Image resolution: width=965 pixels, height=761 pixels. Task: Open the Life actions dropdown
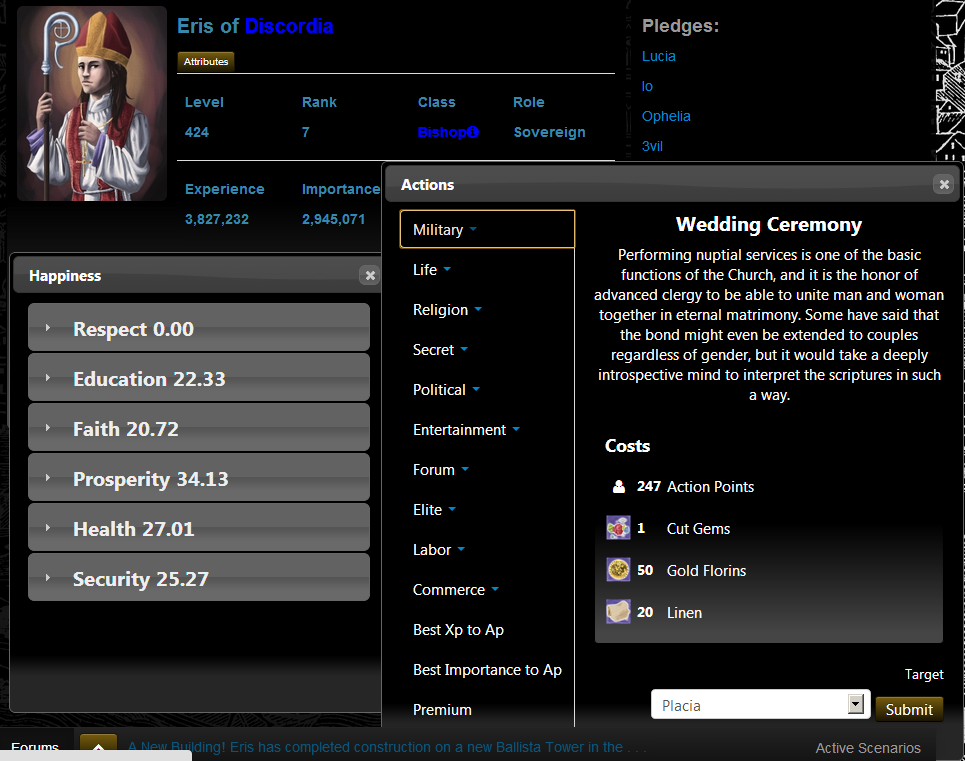click(x=431, y=269)
